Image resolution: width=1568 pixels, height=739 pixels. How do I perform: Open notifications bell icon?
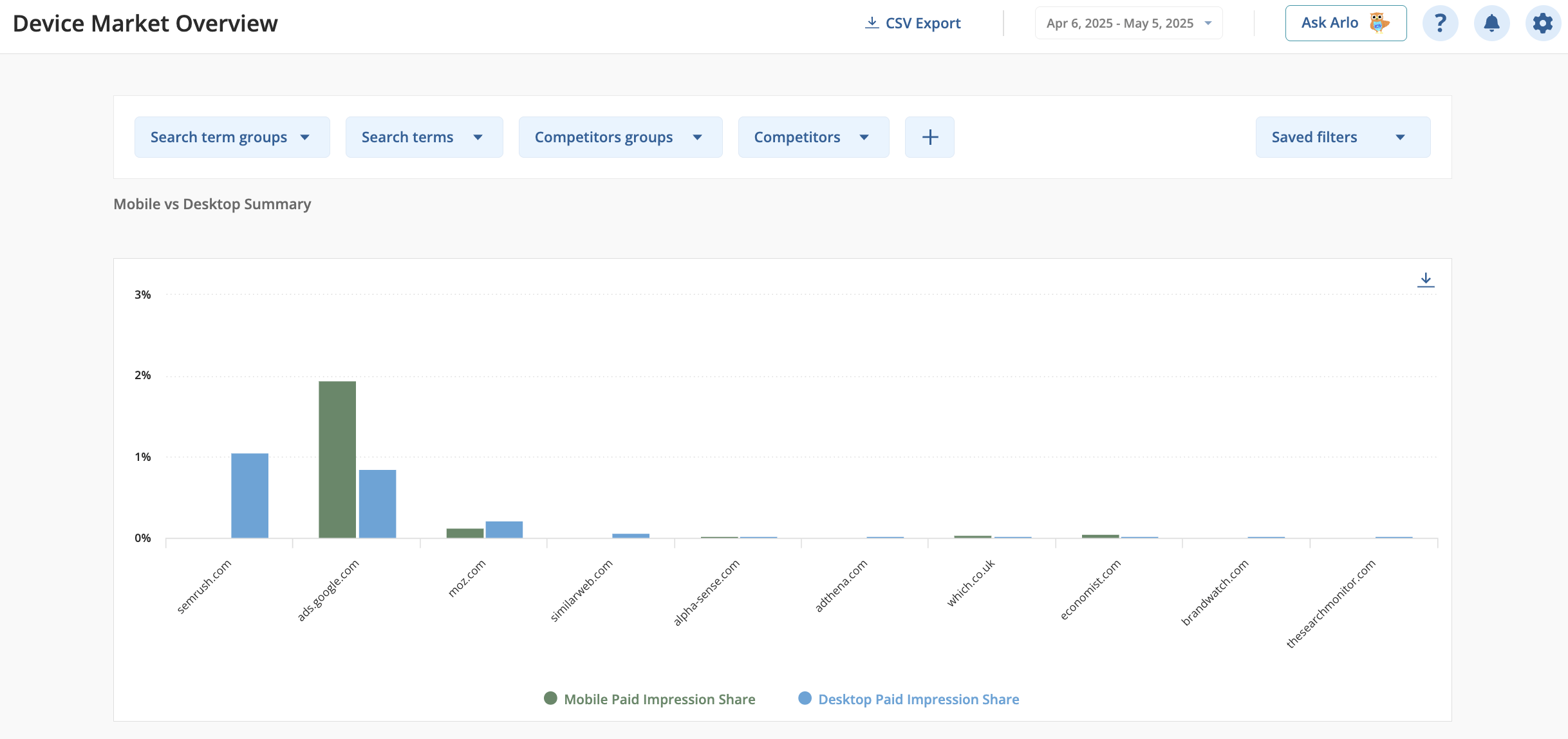[1492, 23]
